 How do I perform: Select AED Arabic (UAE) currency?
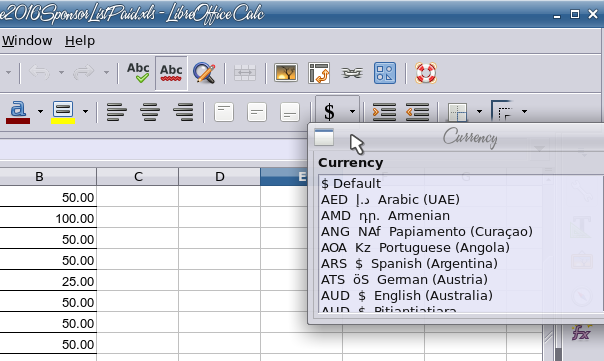coord(390,200)
